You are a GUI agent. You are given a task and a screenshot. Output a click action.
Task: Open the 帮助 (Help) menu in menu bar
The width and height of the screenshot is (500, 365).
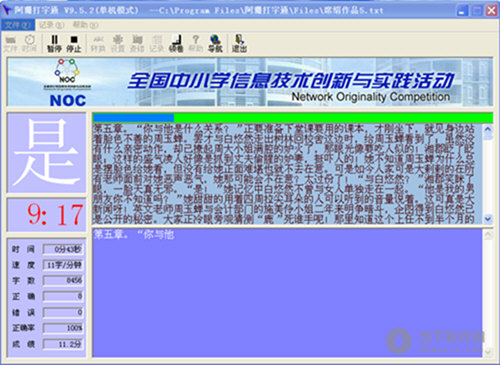pyautogui.click(x=85, y=25)
